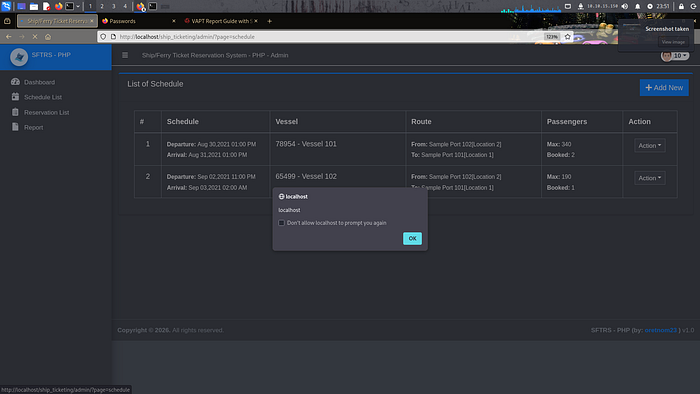The height and width of the screenshot is (394, 700).
Task: Lock the screen with padlock icon
Action: click(x=681, y=6)
